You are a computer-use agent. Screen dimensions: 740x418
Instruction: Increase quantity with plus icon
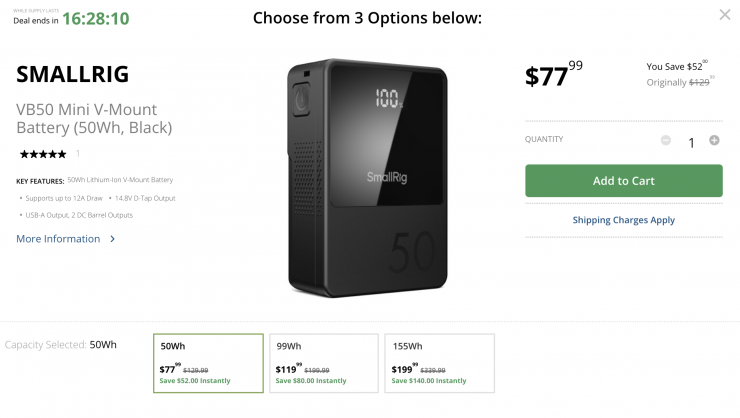coord(714,140)
